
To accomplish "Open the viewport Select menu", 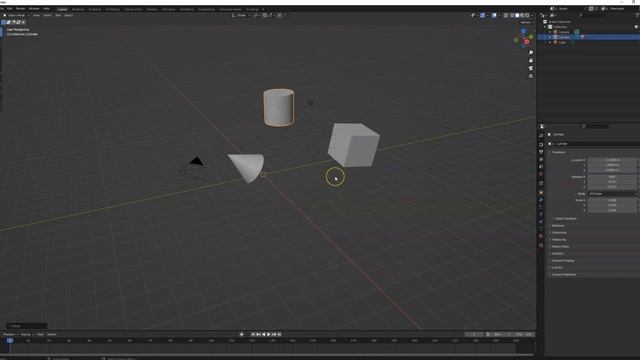I will pyautogui.click(x=47, y=15).
